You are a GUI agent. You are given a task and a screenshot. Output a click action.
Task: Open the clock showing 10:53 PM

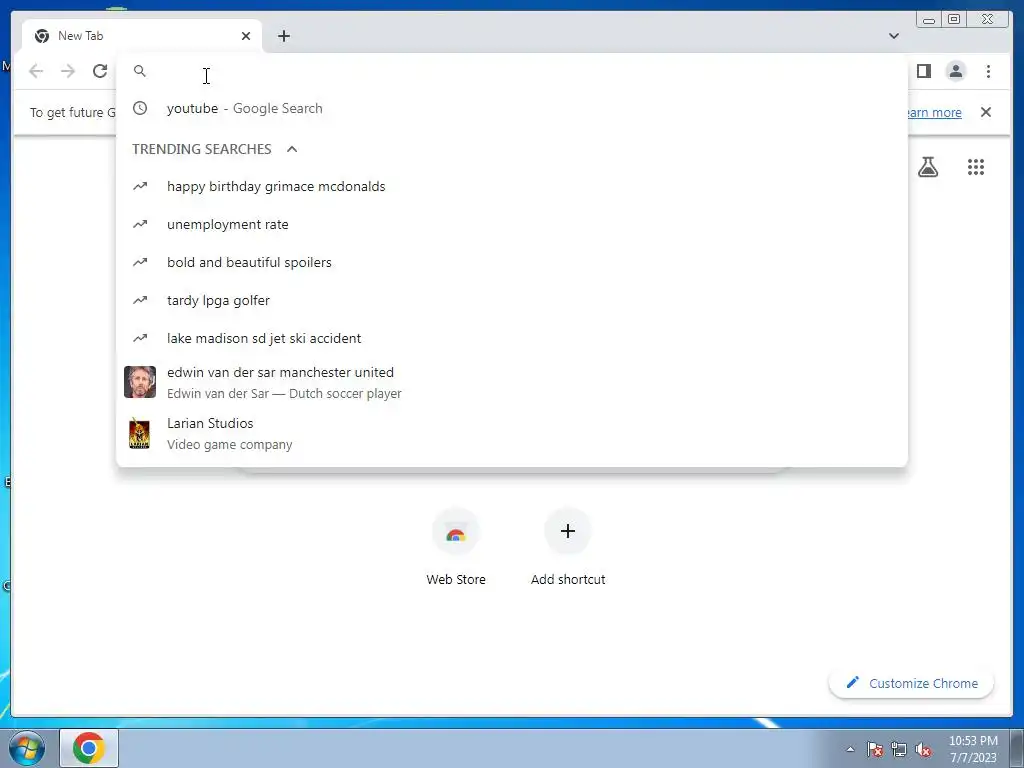973,749
